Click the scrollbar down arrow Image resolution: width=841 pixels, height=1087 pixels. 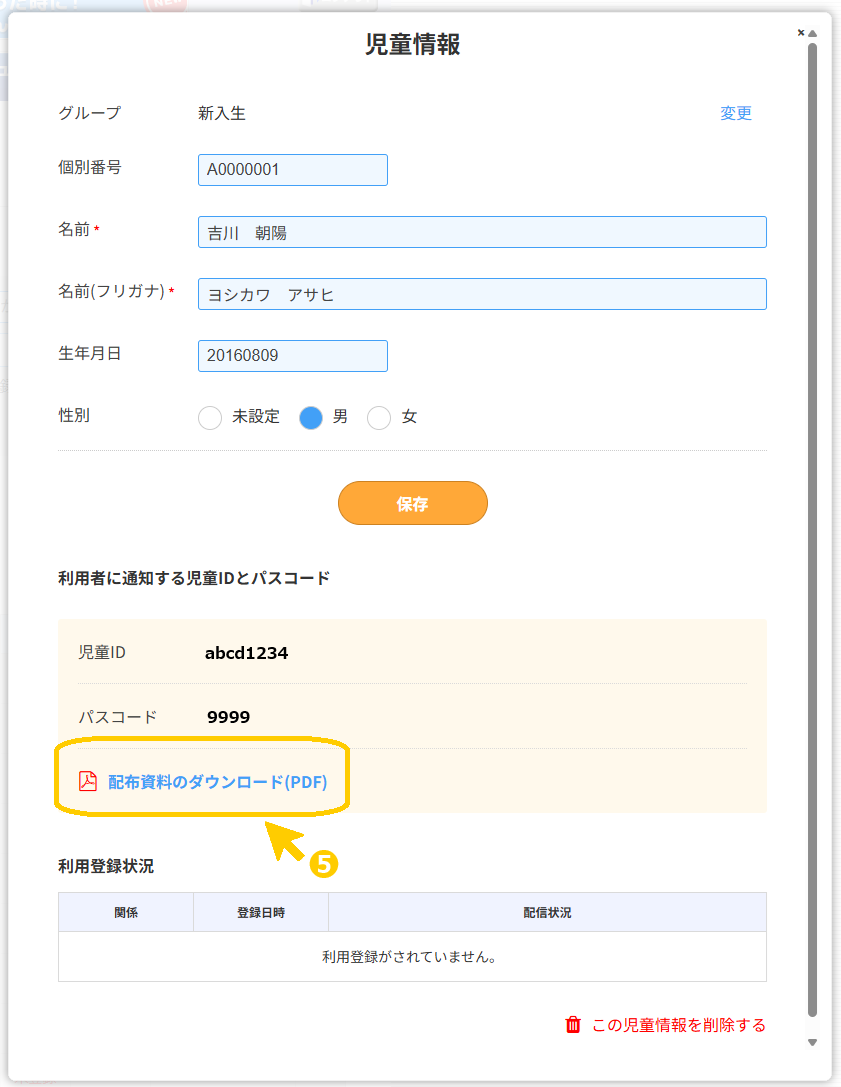point(813,1042)
